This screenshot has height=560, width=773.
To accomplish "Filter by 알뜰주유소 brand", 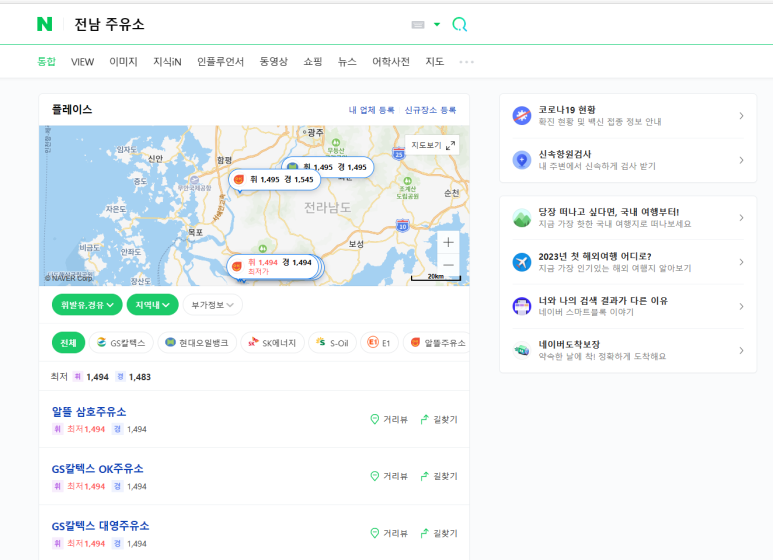I will (436, 343).
